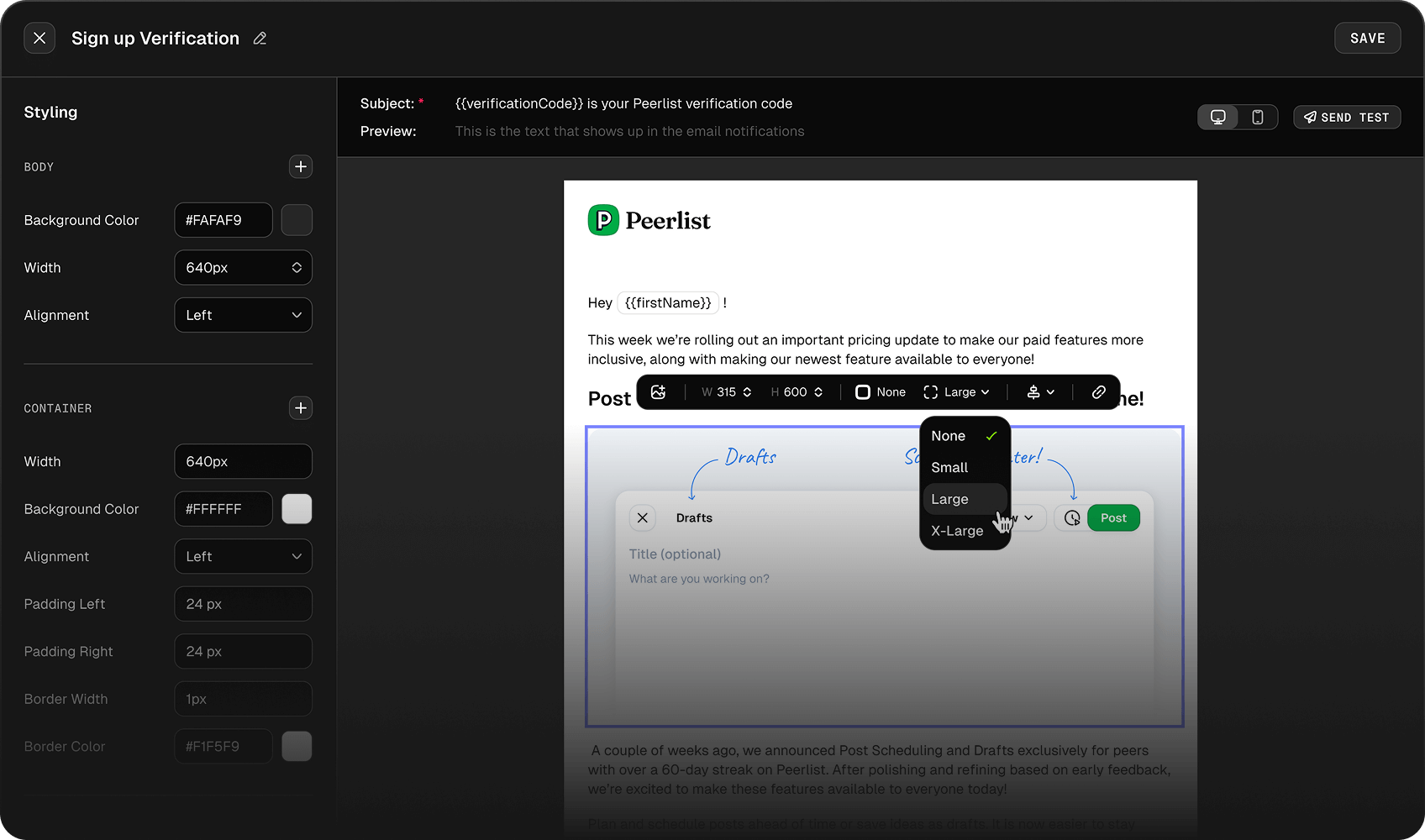Screen dimensions: 1425x840
Task: Switch preview to desktop view
Action: pos(1217,117)
